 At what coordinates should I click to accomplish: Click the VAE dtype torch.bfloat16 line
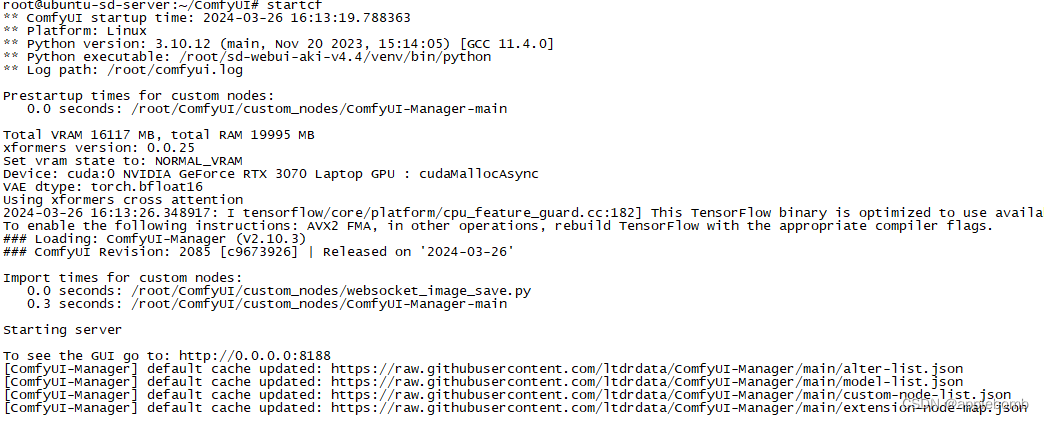[103, 187]
